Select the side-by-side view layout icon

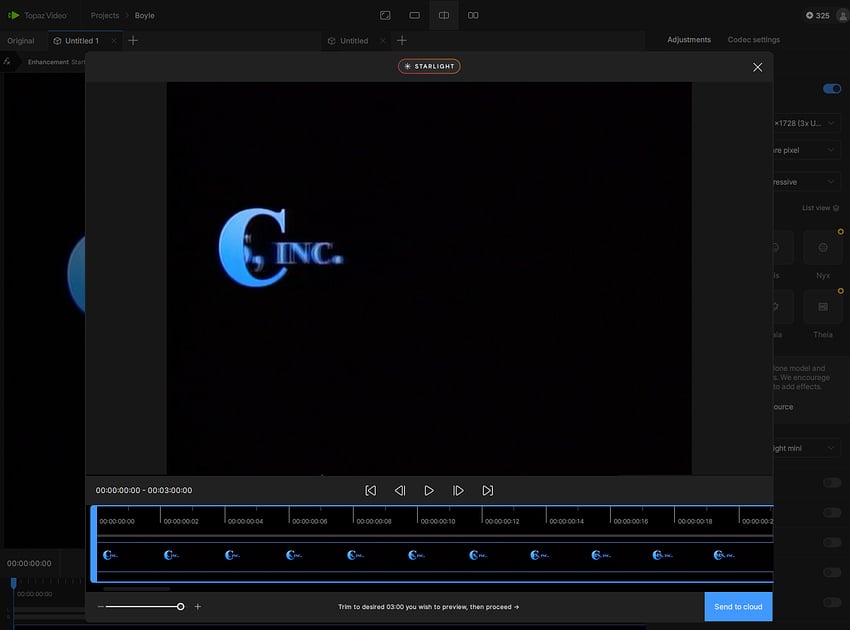[x=473, y=15]
